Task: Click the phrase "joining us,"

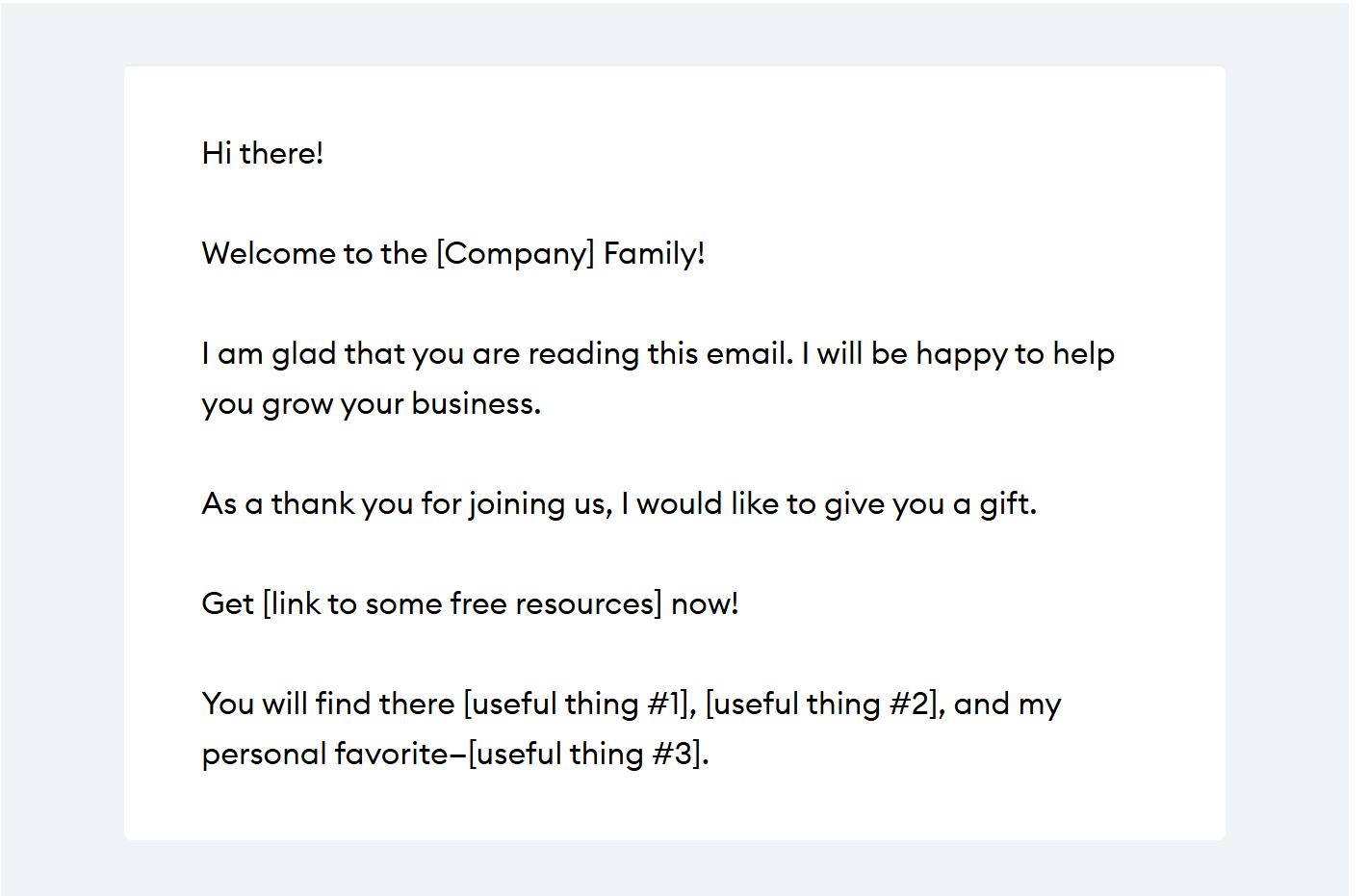Action: pos(540,503)
